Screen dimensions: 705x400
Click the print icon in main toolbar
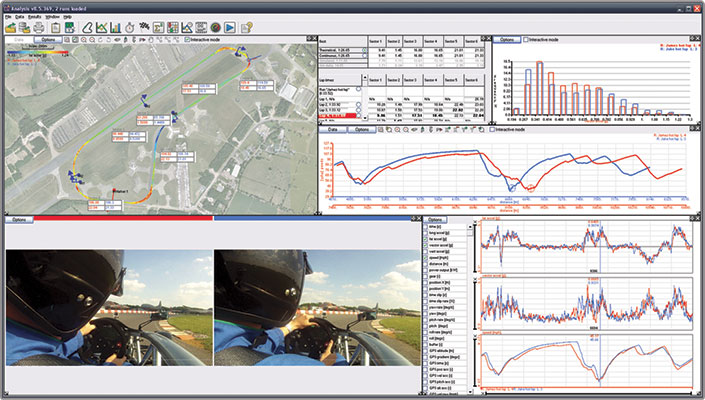[39, 27]
